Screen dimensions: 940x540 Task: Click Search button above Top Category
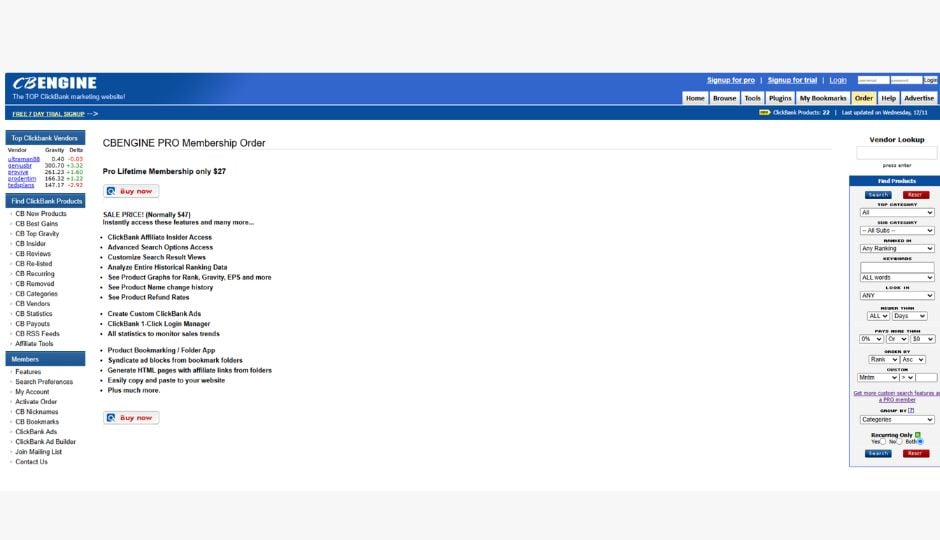coord(878,195)
